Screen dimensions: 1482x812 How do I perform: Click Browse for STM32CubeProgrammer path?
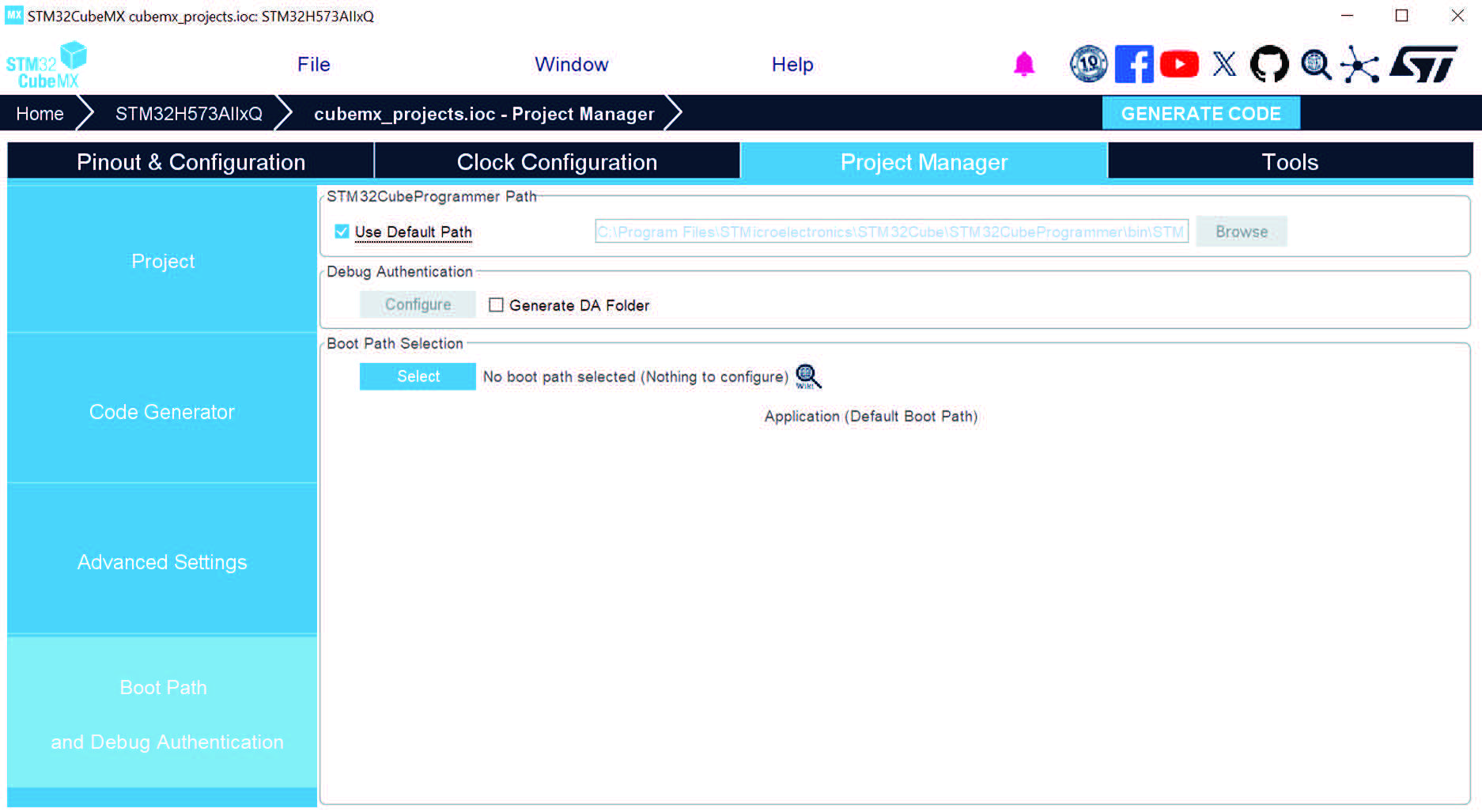tap(1242, 232)
